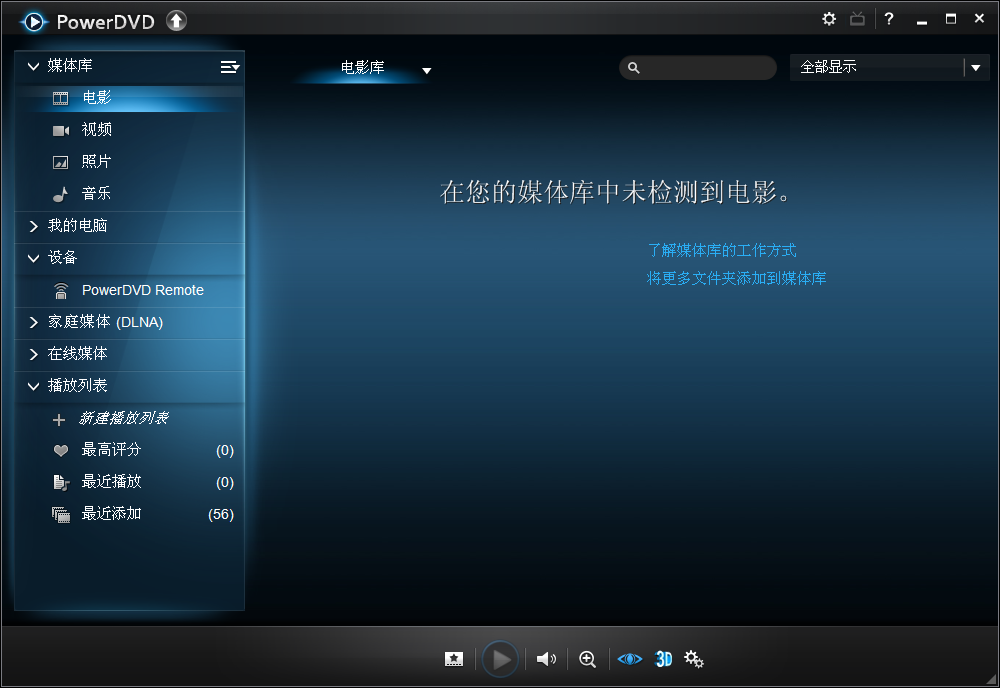Select 音乐 in the media library
Image resolution: width=1000 pixels, height=688 pixels.
tap(97, 194)
